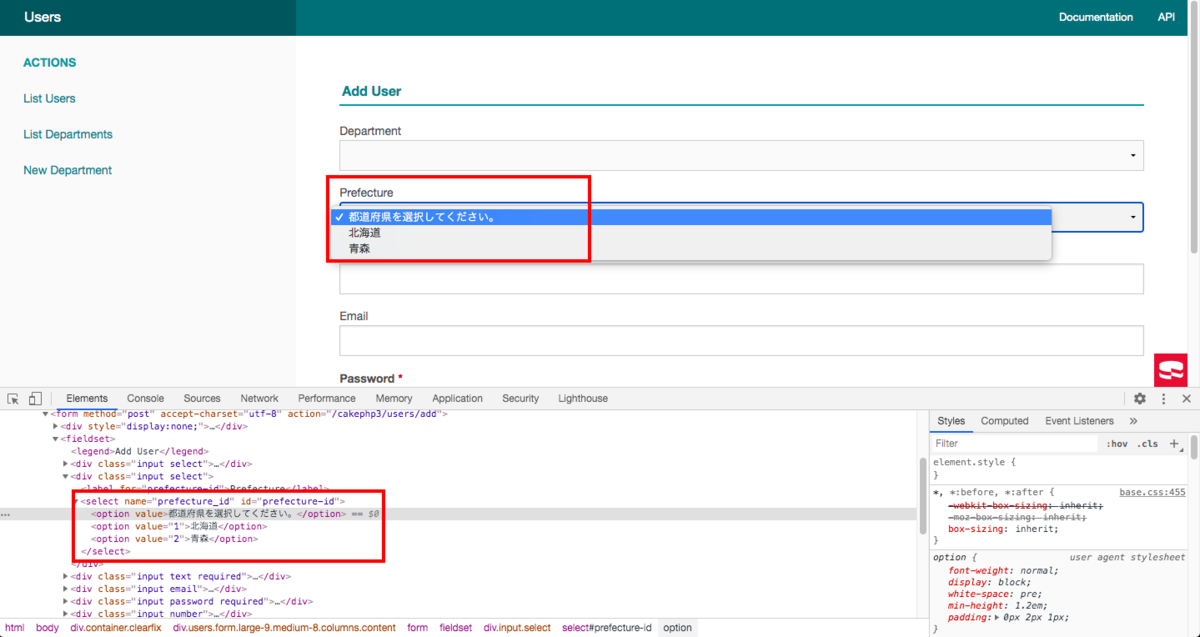Viewport: 1200px width, 637px height.
Task: Select html in the breadcrumb bar
Action: (x=14, y=628)
